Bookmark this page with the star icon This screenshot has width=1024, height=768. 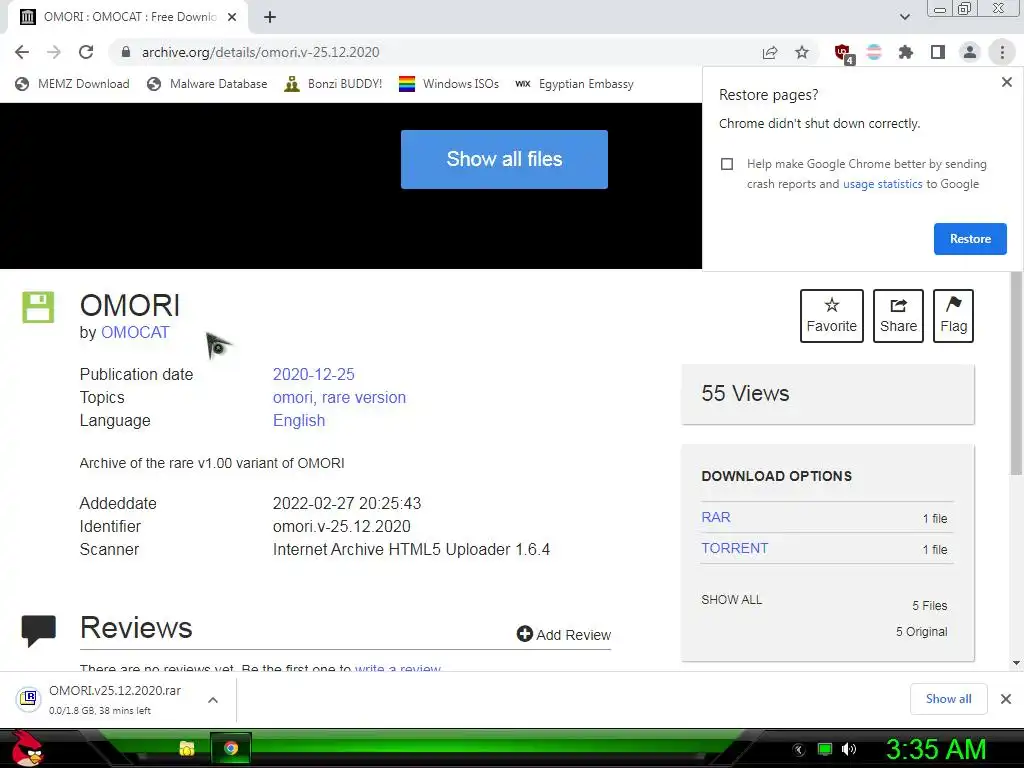click(802, 52)
